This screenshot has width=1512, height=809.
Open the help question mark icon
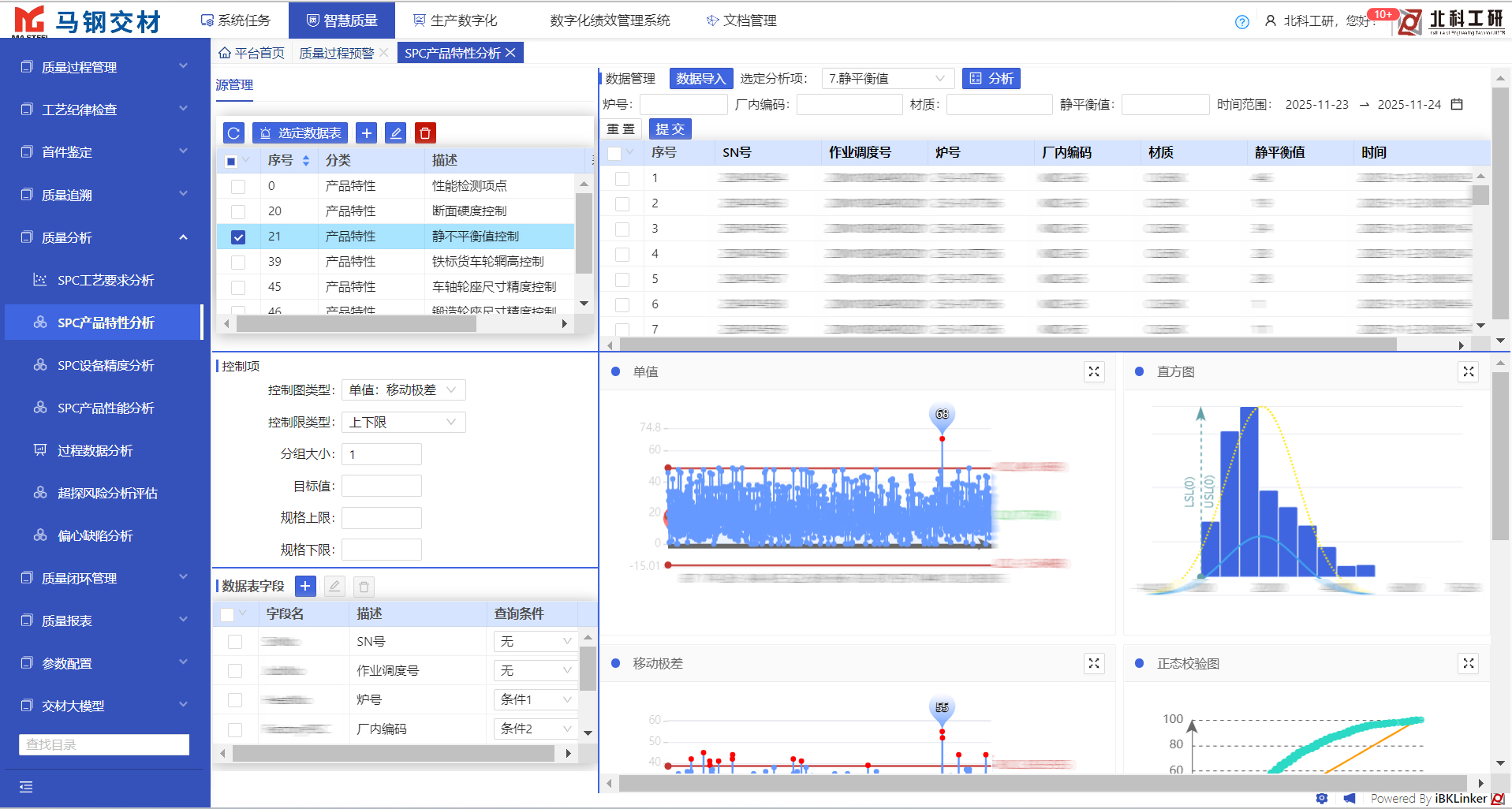[1241, 22]
